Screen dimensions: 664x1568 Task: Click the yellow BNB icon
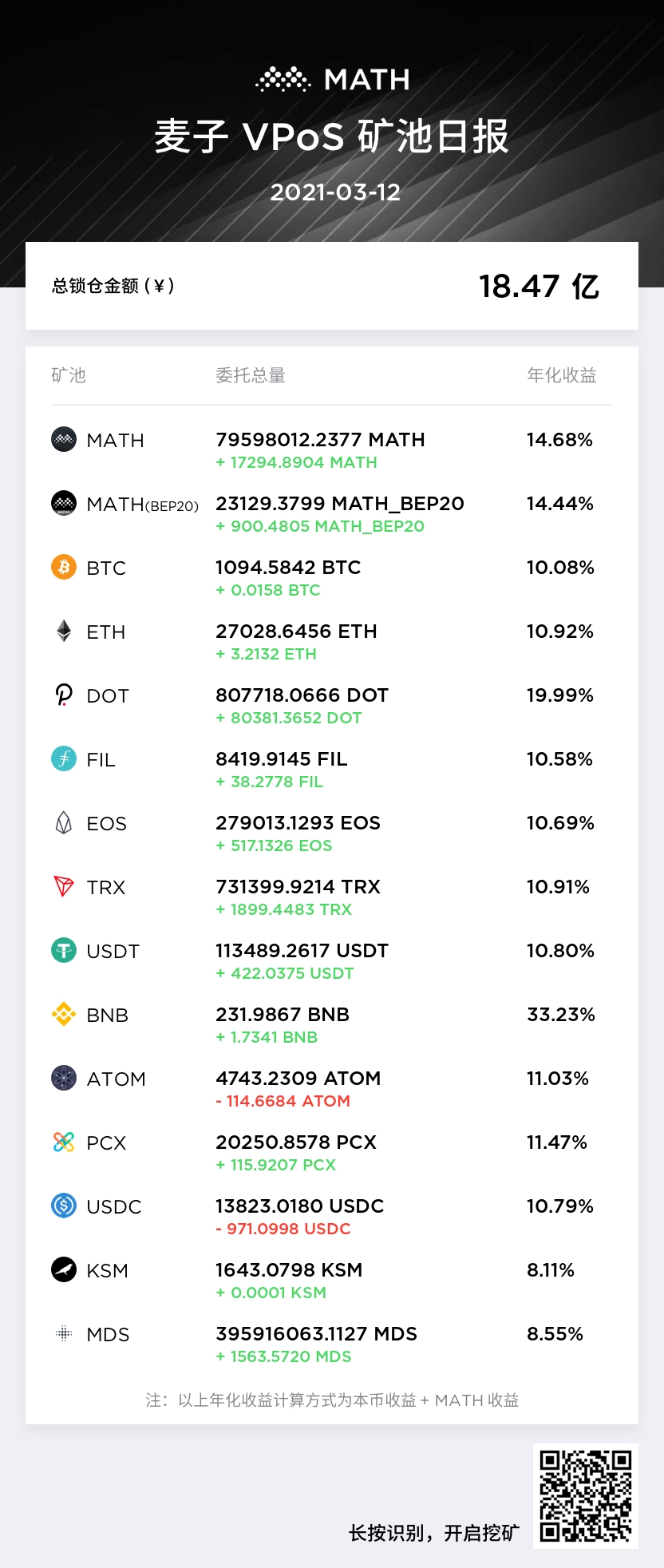coord(64,1014)
